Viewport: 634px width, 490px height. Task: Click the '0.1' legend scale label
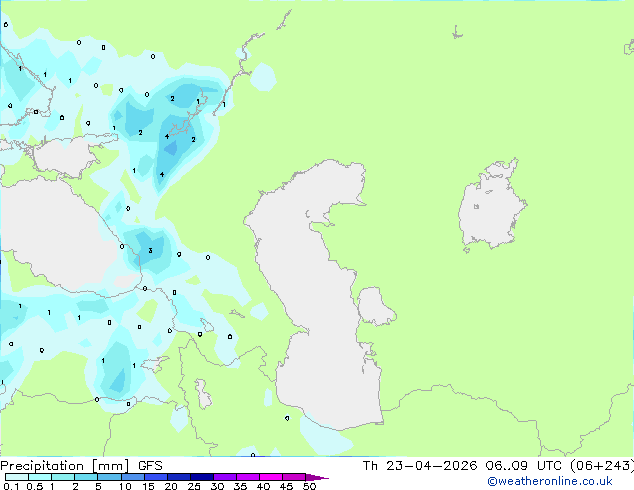(x=11, y=486)
